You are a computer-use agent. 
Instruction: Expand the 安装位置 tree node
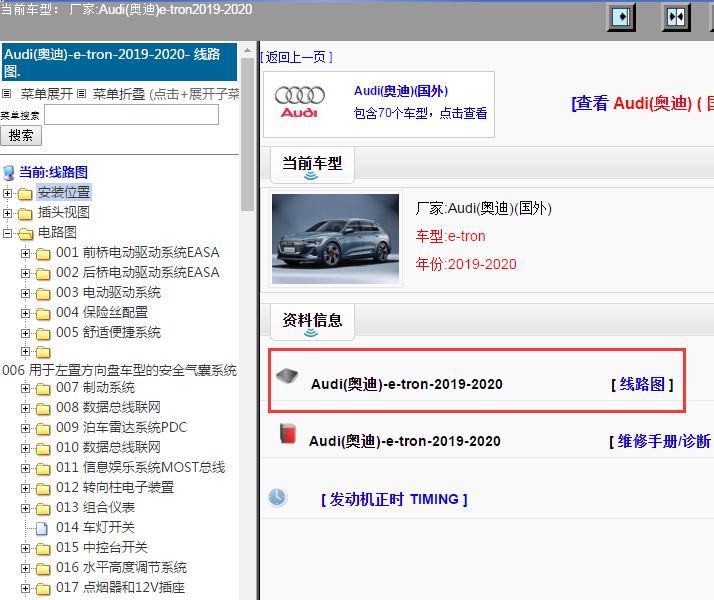pos(7,193)
